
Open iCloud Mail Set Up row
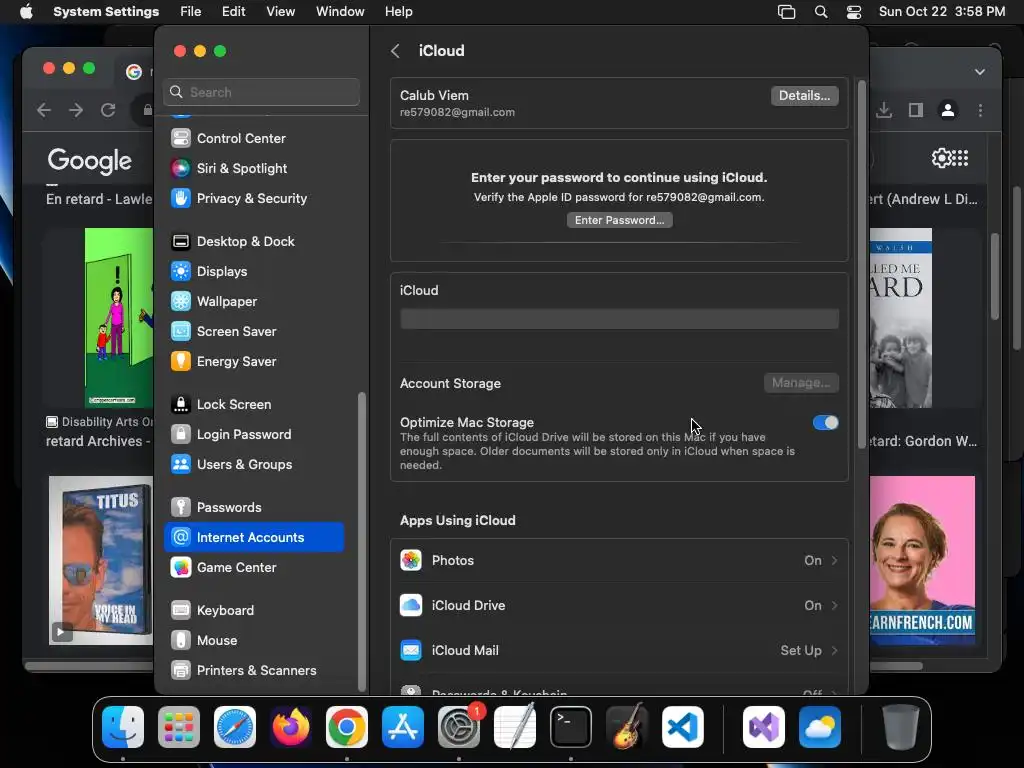click(x=619, y=651)
